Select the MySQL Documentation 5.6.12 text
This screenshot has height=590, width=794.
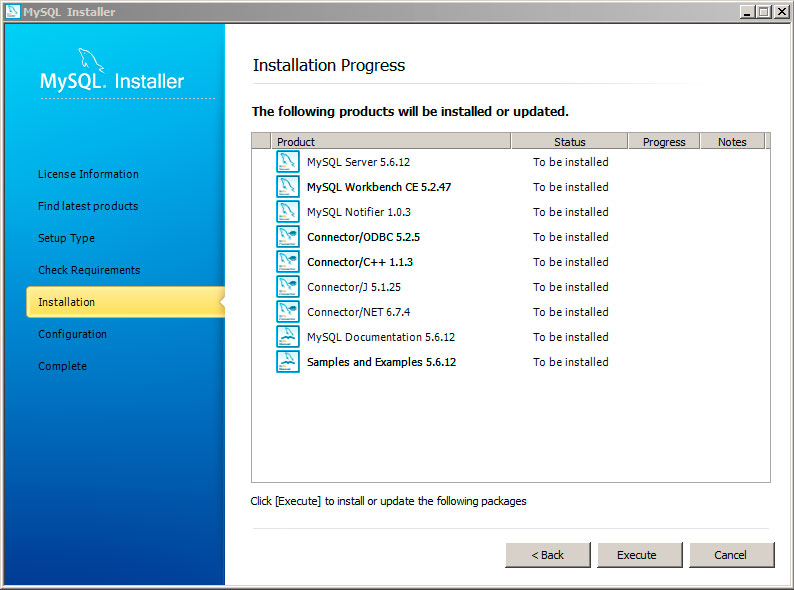pos(381,337)
